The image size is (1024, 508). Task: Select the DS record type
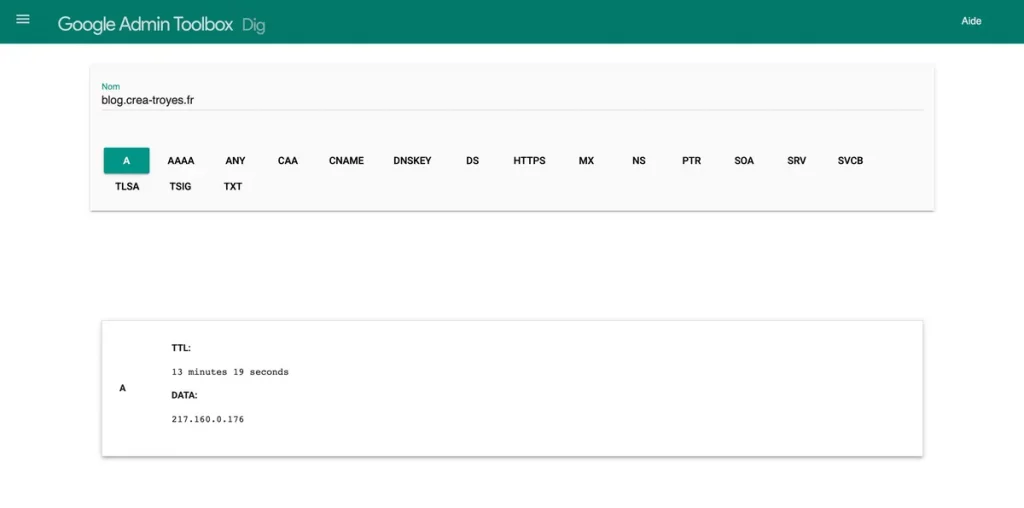click(x=472, y=161)
